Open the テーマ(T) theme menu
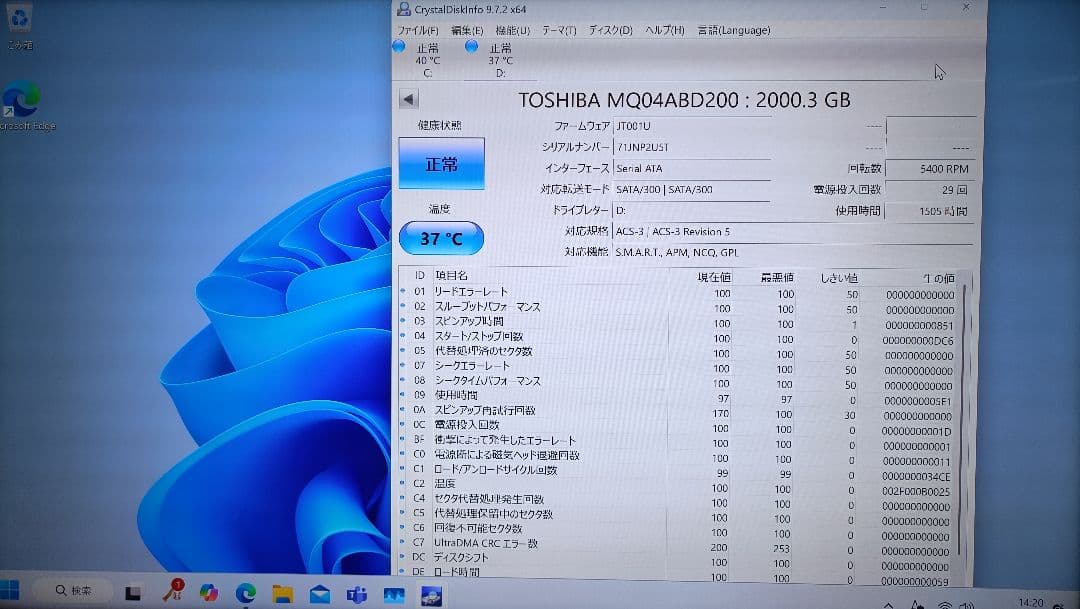The width and height of the screenshot is (1080, 609). (557, 31)
